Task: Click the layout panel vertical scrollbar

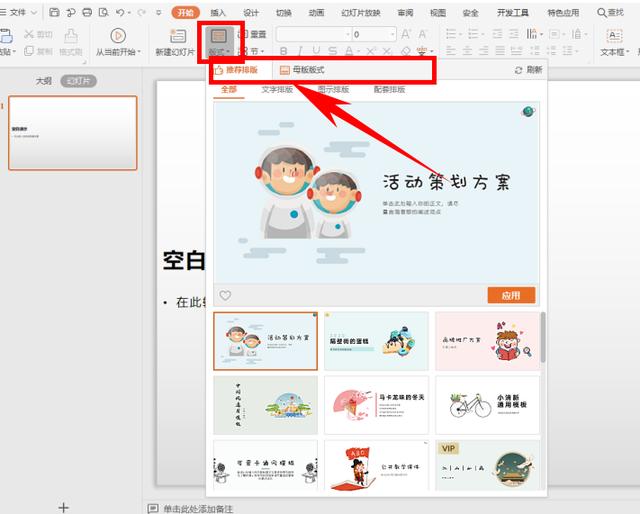Action: (x=543, y=337)
